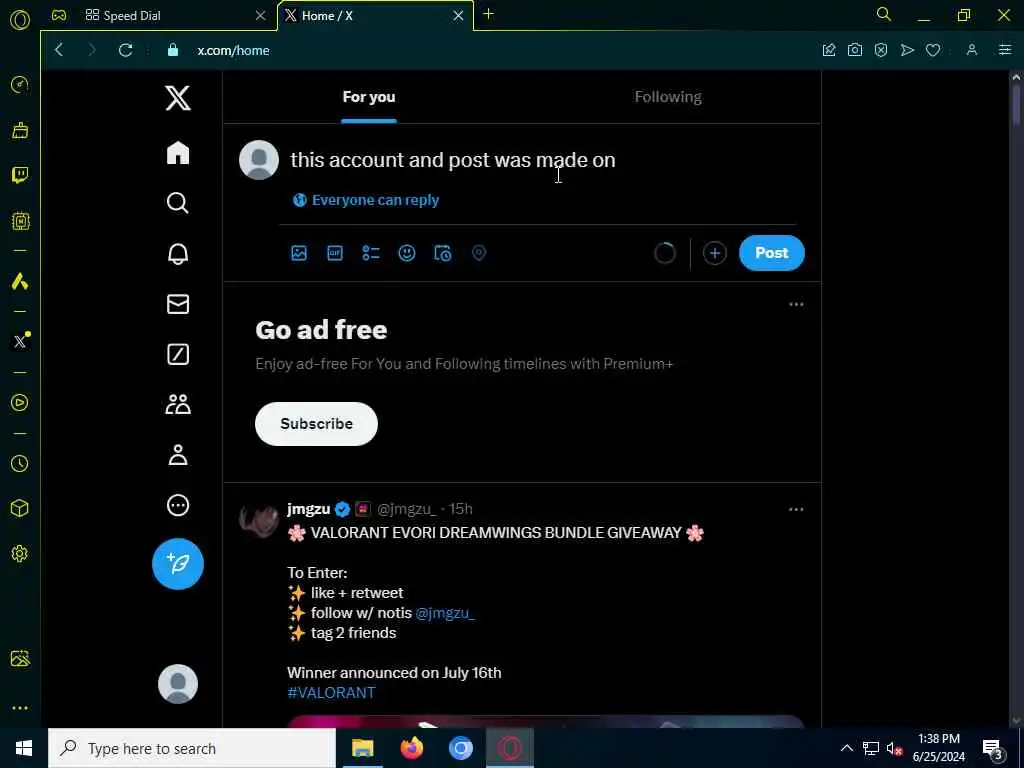This screenshot has height=768, width=1024.
Task: Open More circle menu in X sidebar
Action: 178,505
